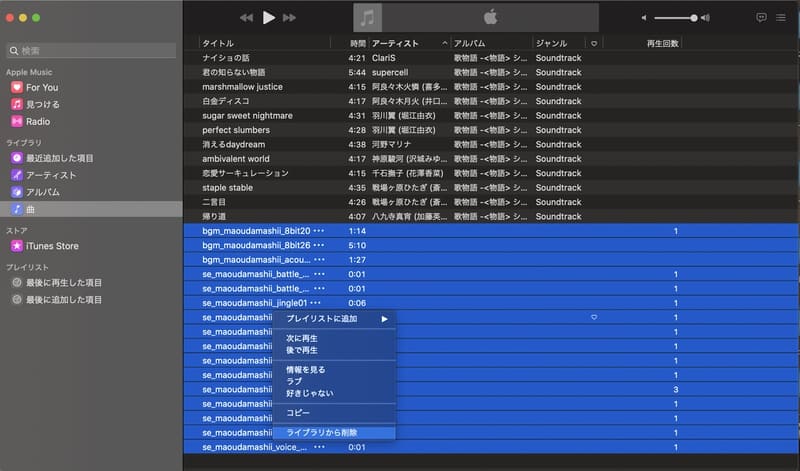
Task: Open the アルバム library section
Action: (43, 192)
